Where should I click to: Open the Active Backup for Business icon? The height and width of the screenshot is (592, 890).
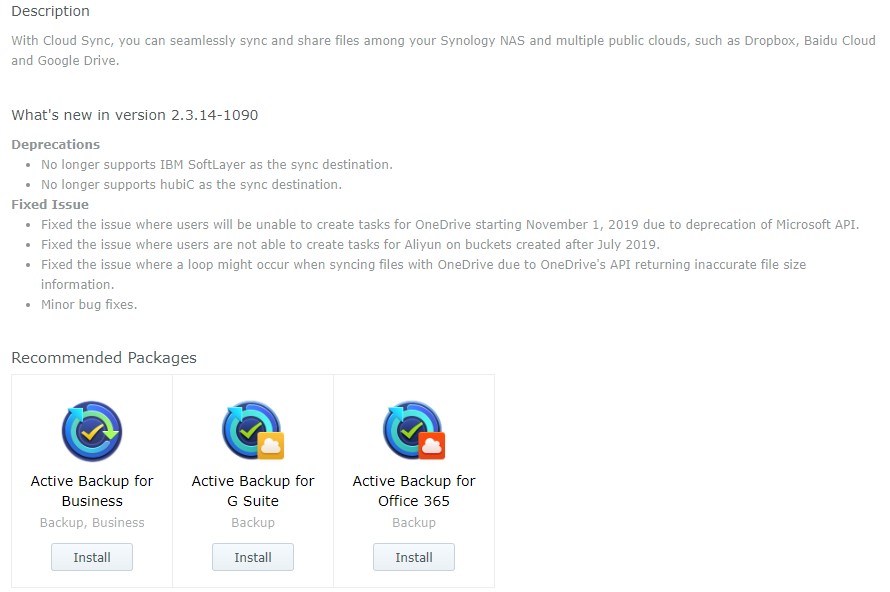pos(92,431)
